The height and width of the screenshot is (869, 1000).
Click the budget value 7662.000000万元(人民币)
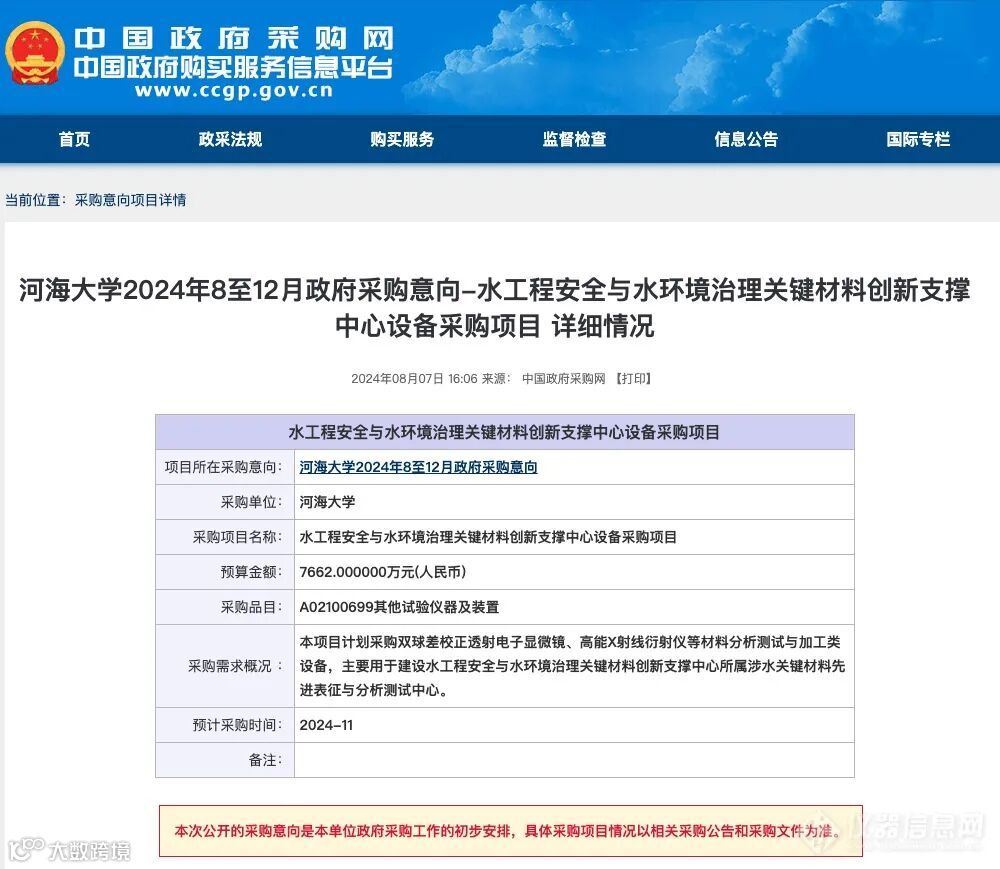pos(383,573)
